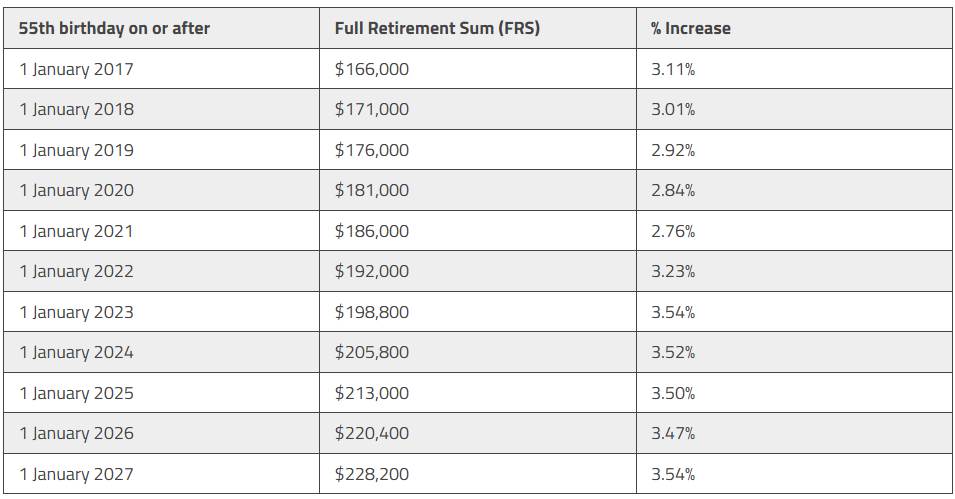
Task: Click the "55th birthday on or after" header
Action: tap(114, 29)
